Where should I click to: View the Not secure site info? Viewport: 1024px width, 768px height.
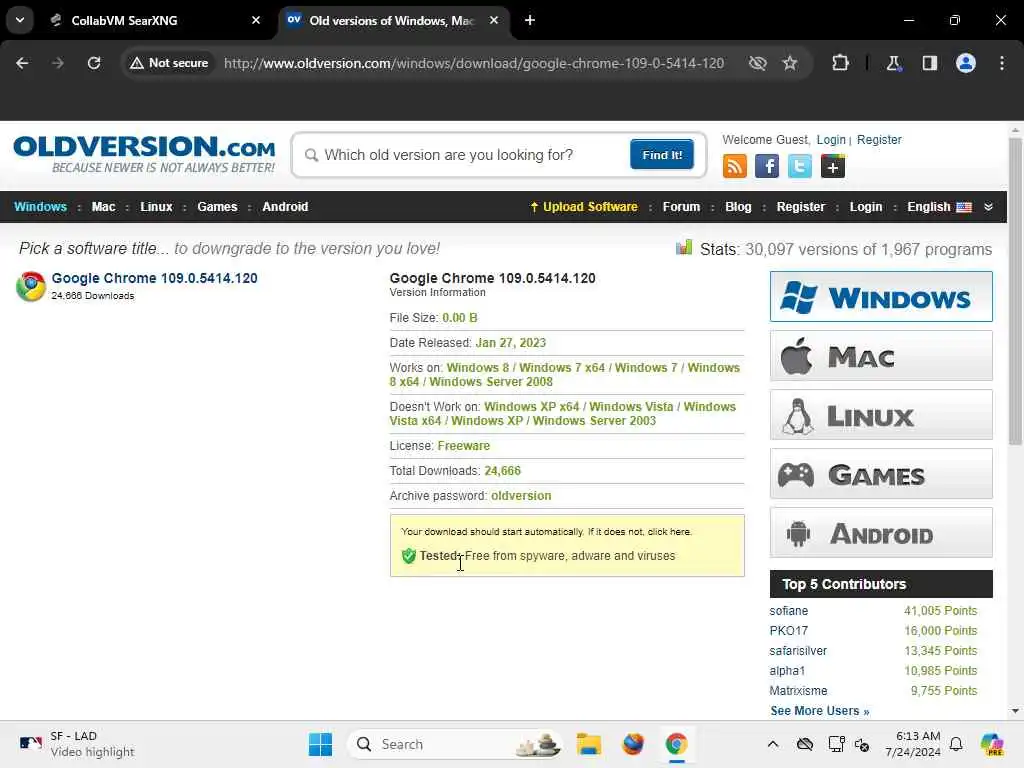(169, 63)
